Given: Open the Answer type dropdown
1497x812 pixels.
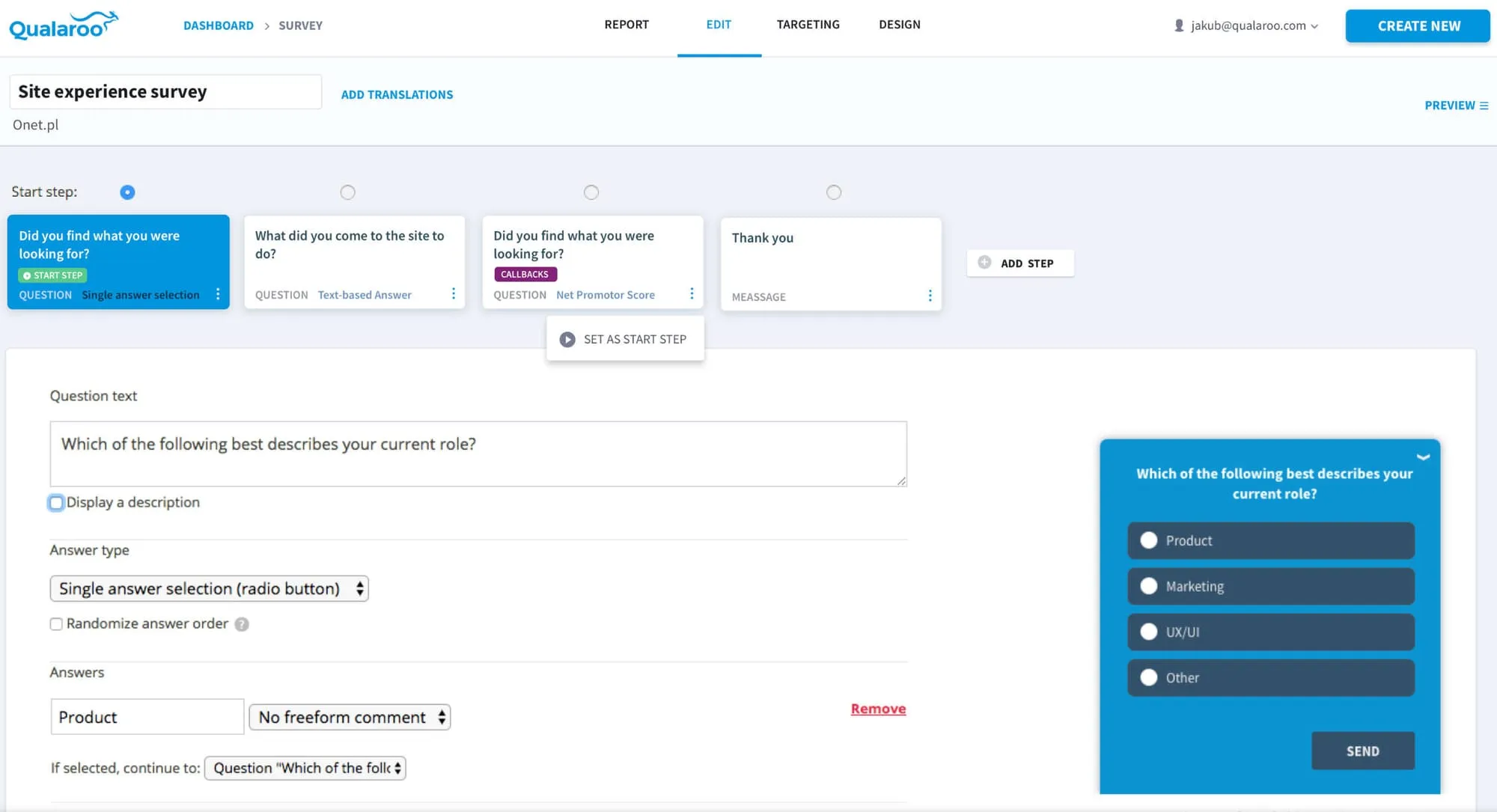Looking at the screenshot, I should tap(209, 588).
